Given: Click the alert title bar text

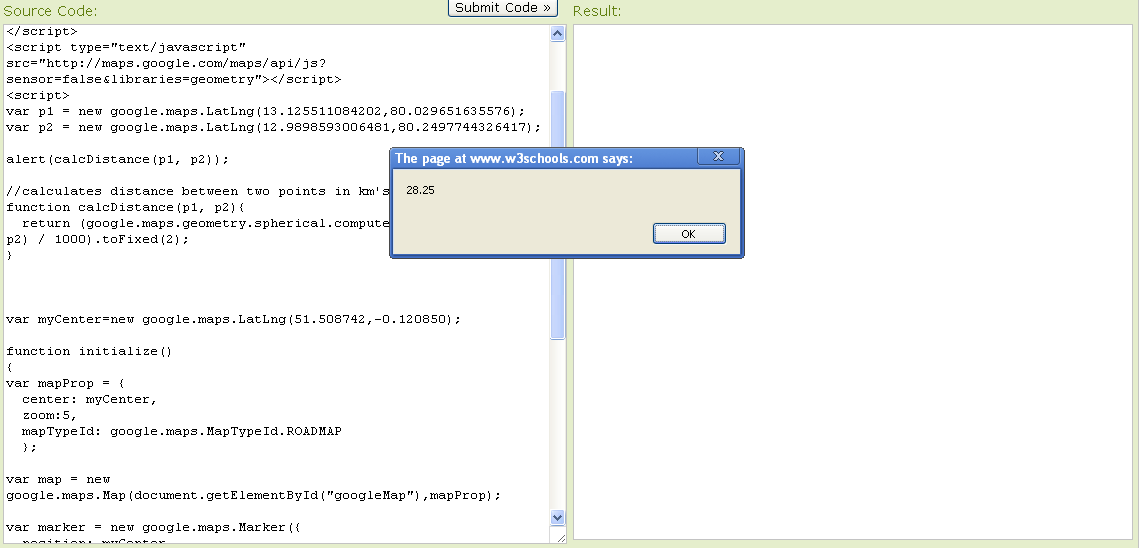Looking at the screenshot, I should tap(514, 158).
